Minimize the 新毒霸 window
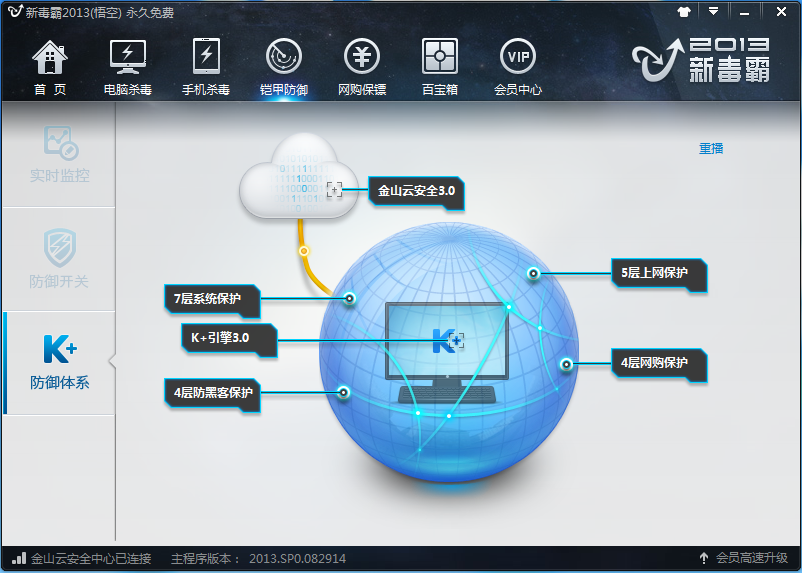The height and width of the screenshot is (573, 802). [744, 12]
